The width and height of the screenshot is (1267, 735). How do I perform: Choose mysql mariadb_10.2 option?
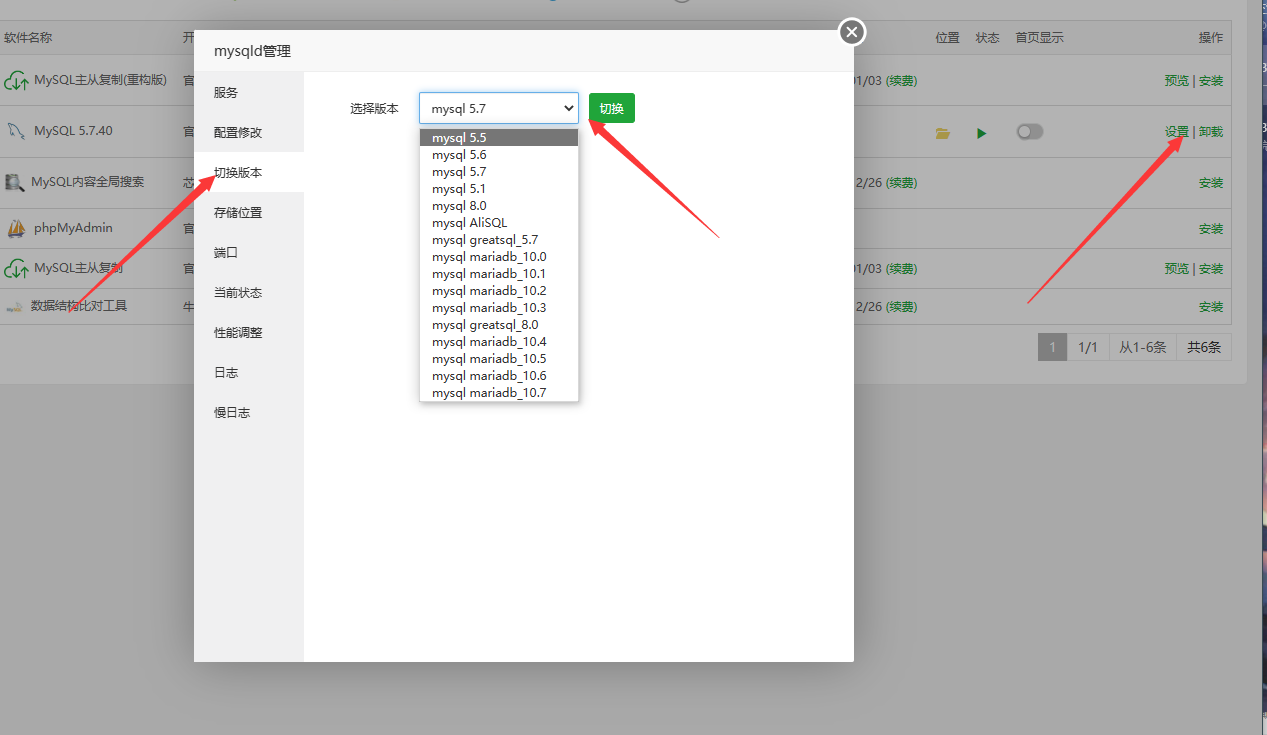tap(499, 291)
